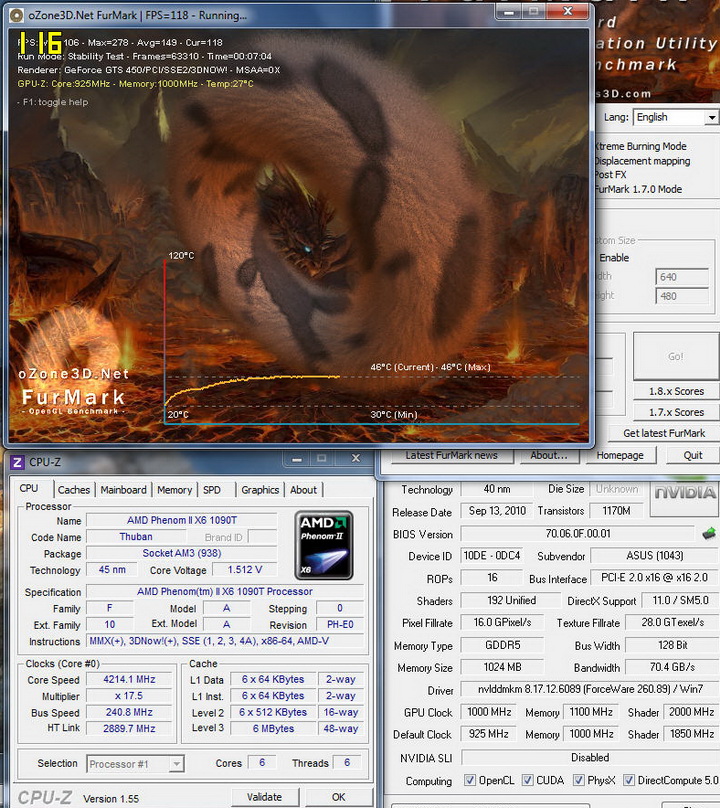This screenshot has width=720, height=808.
Task: Select the Displacement mapping option
Action: (x=643, y=161)
